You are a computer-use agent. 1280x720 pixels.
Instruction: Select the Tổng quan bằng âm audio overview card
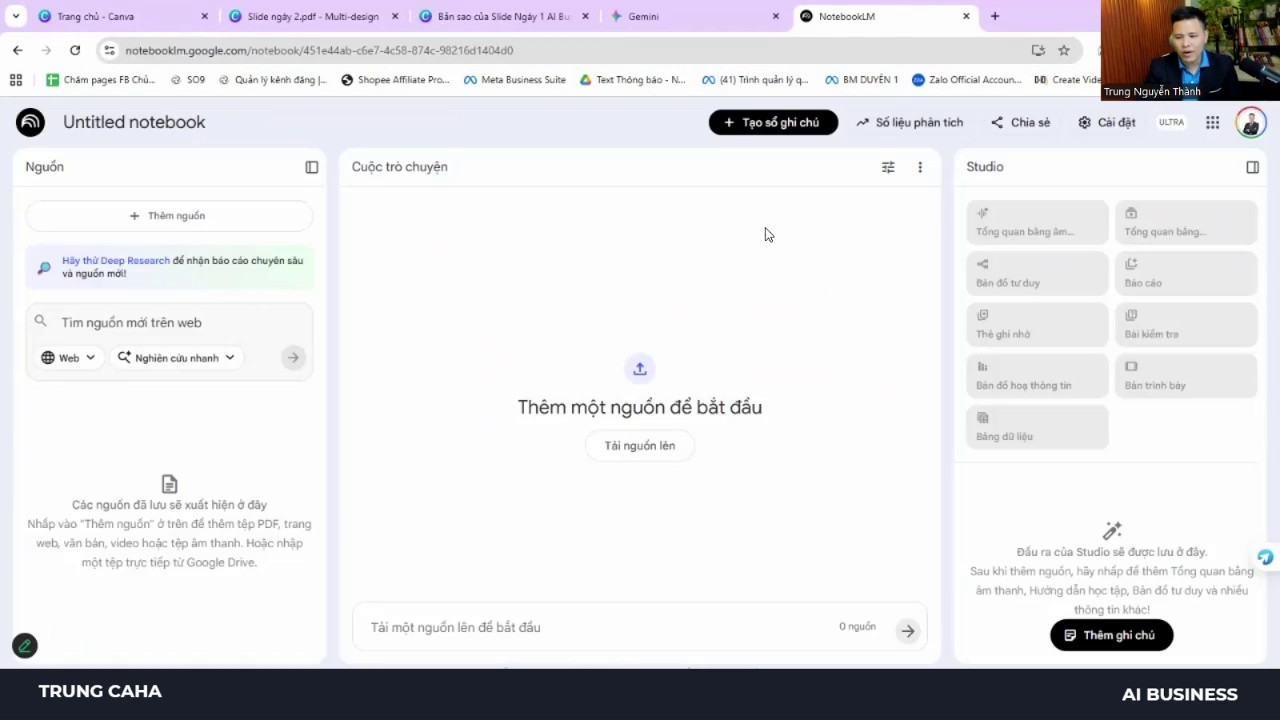coord(1037,222)
